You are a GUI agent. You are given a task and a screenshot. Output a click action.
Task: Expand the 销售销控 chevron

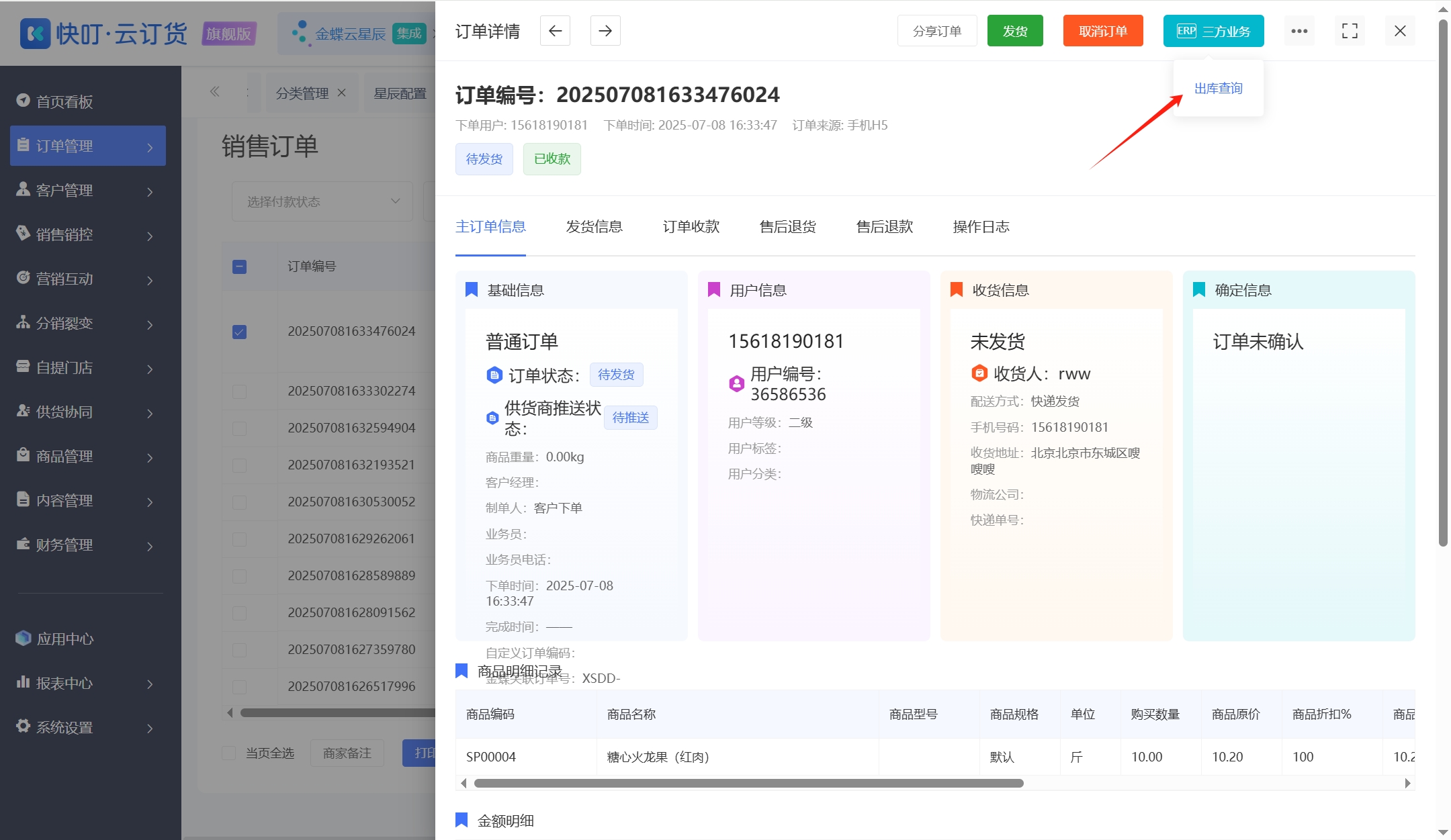tap(150, 236)
